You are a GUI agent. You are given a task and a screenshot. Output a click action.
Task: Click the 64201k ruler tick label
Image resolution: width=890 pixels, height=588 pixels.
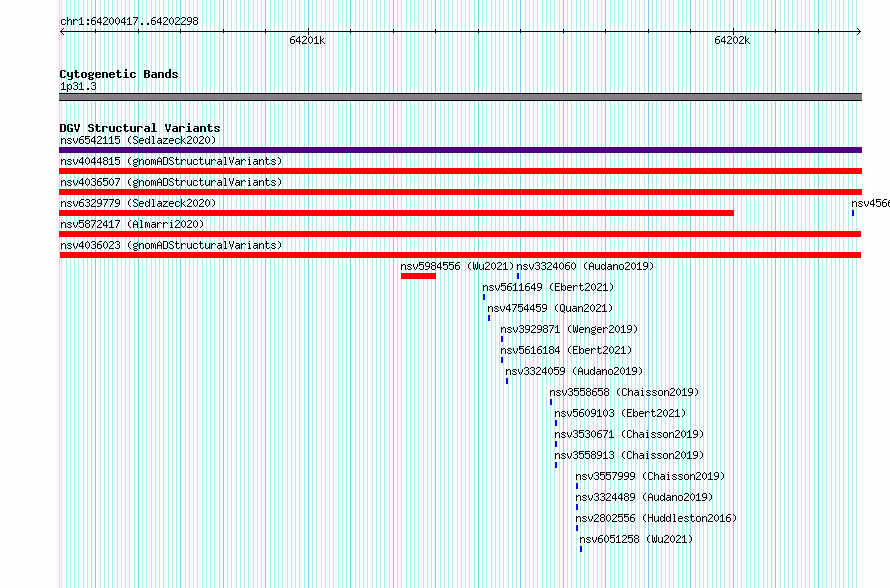coord(307,40)
